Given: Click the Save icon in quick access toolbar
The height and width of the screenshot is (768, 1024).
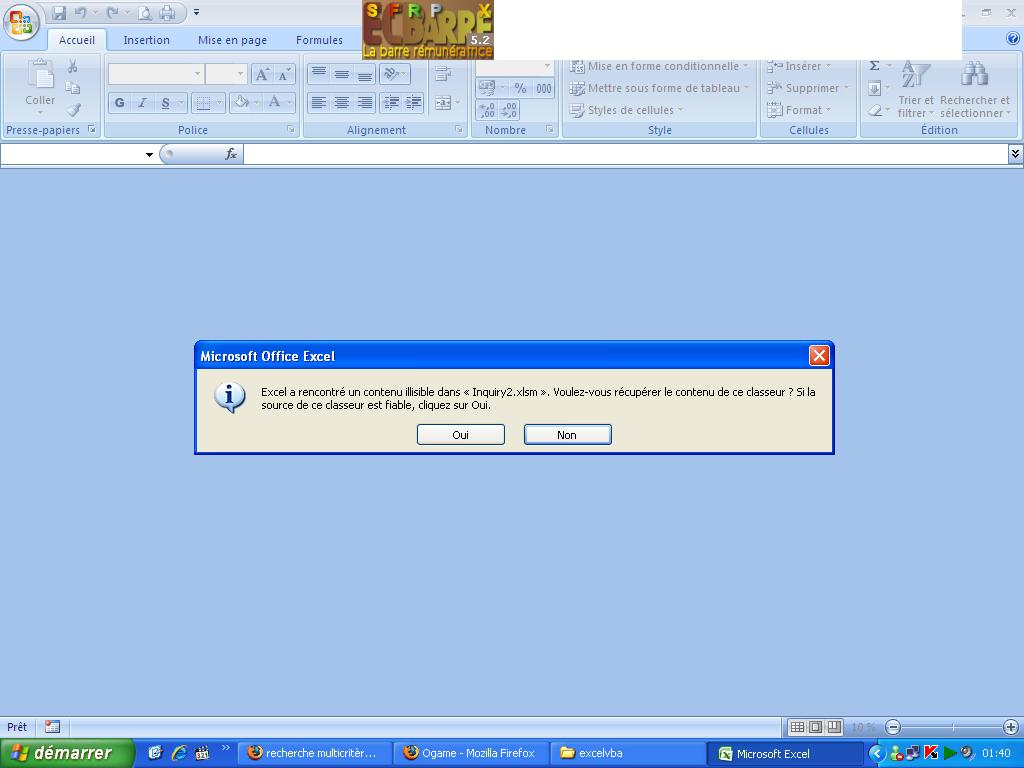Looking at the screenshot, I should click(x=59, y=12).
